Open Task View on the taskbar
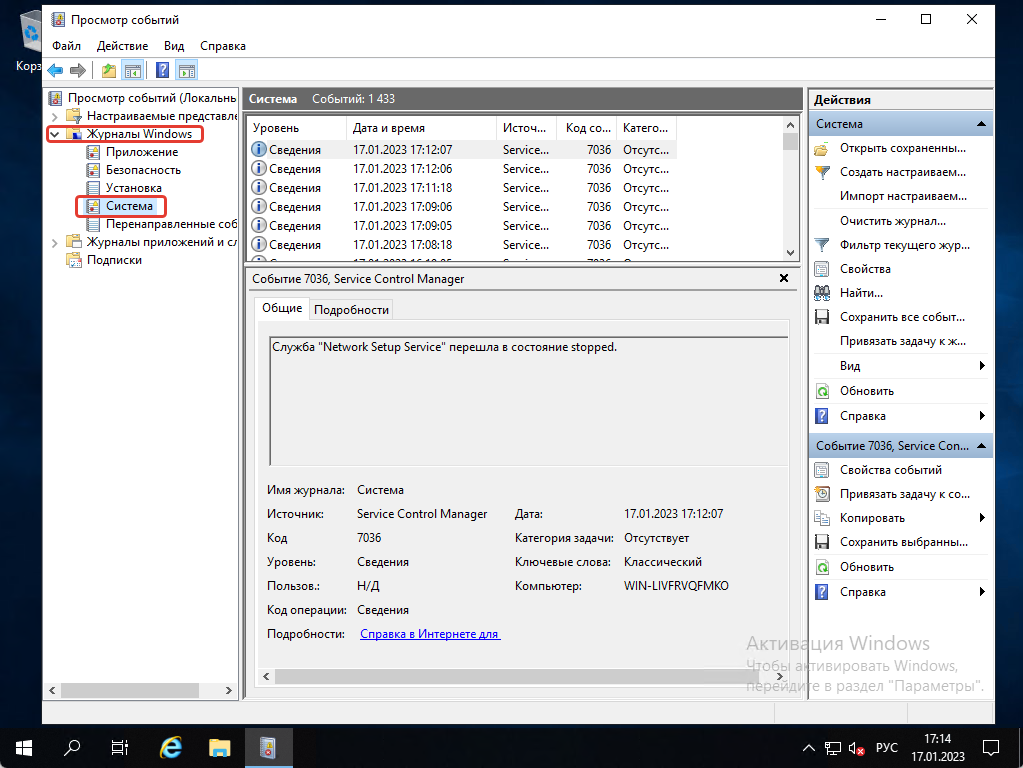 click(119, 748)
